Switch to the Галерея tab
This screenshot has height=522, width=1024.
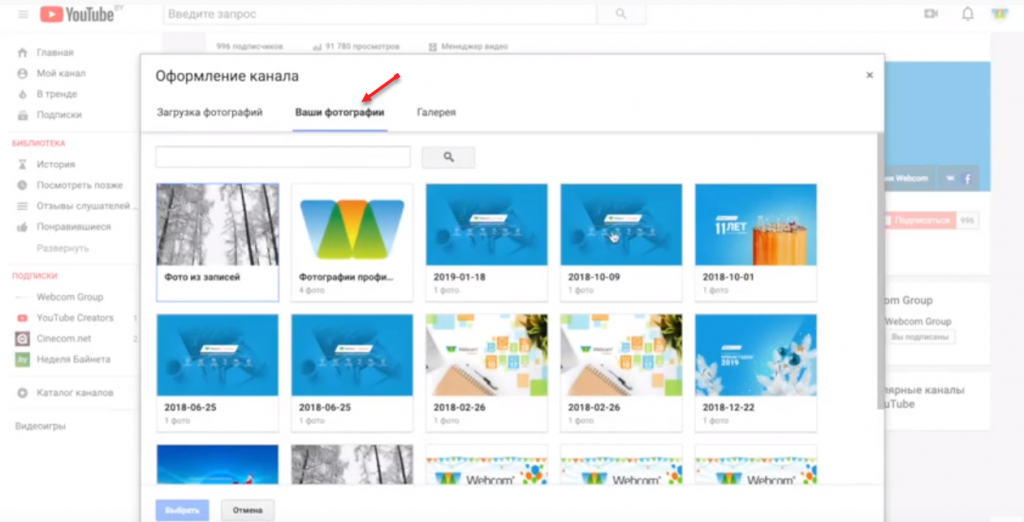coord(436,113)
